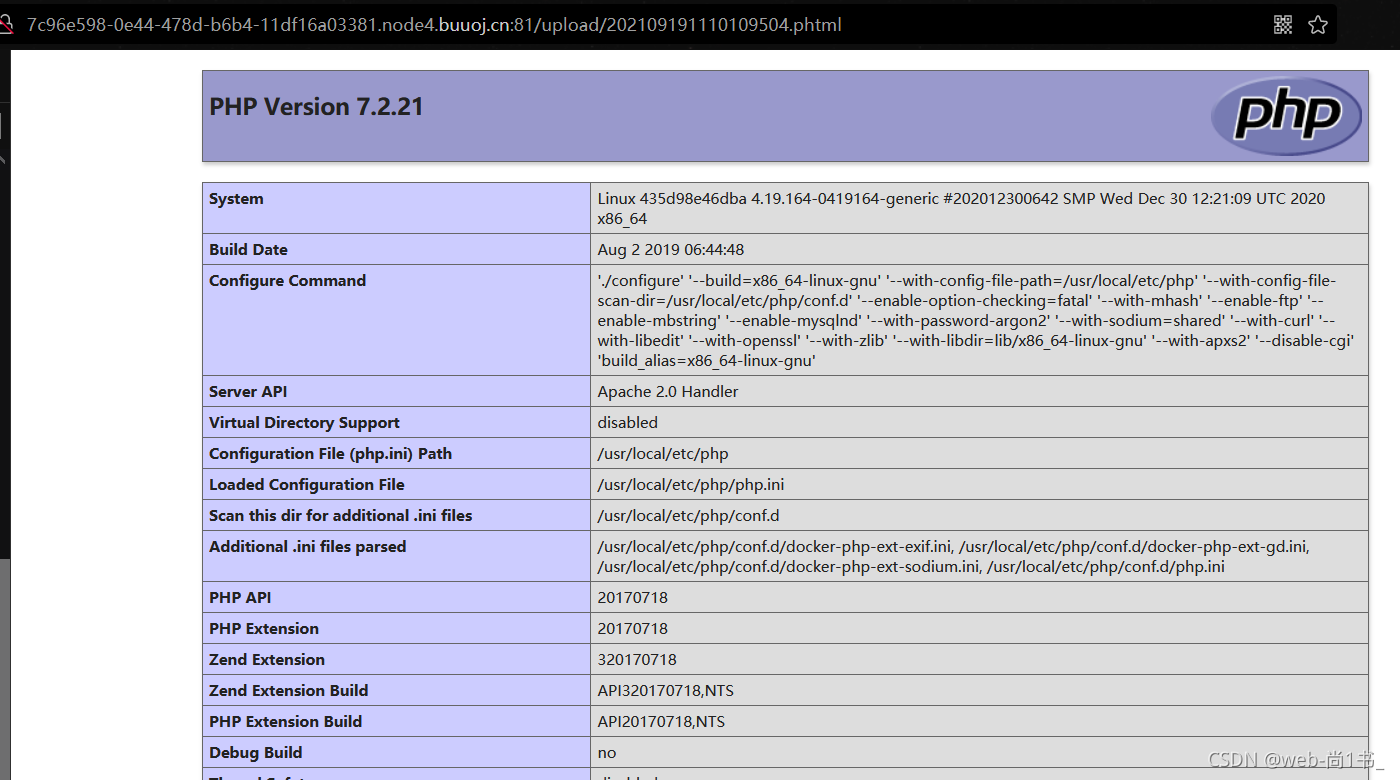Click the Debug Build 'no' value
The width and height of the screenshot is (1400, 780).
tap(607, 753)
